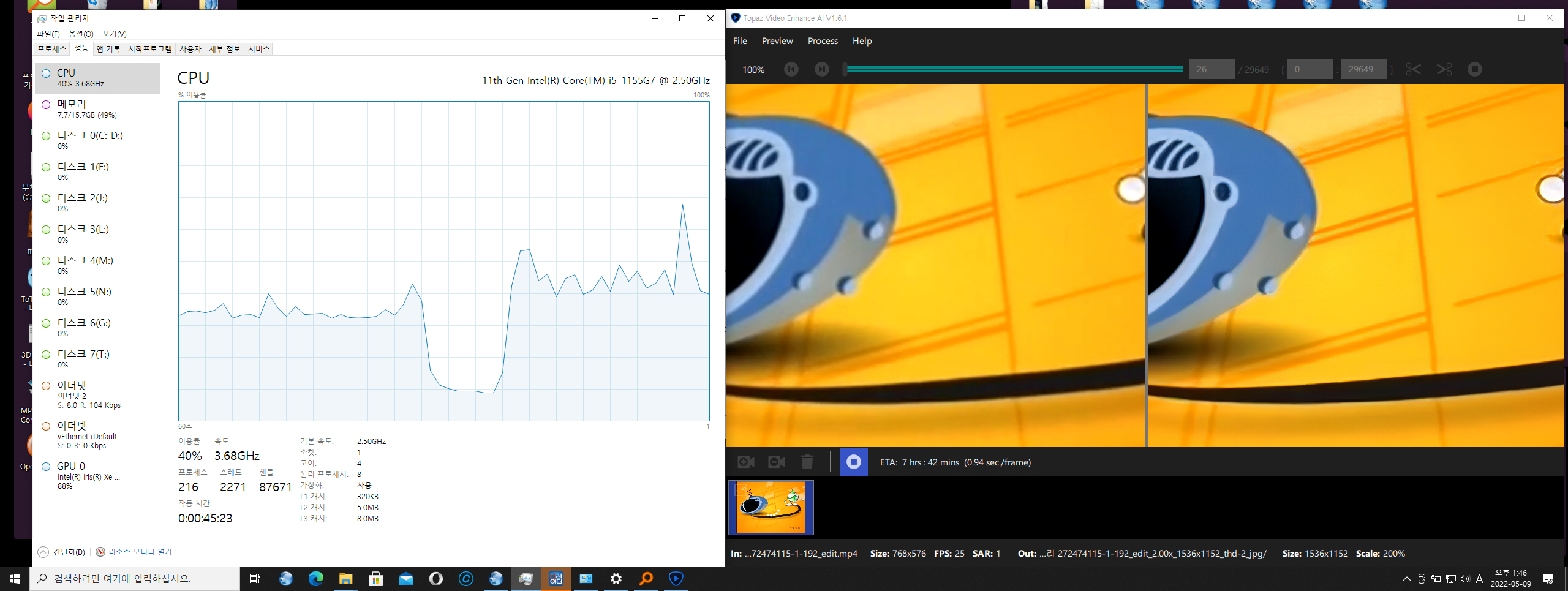The image size is (1568, 591).
Task: Open the Opera browser taskbar icon
Action: (435, 579)
